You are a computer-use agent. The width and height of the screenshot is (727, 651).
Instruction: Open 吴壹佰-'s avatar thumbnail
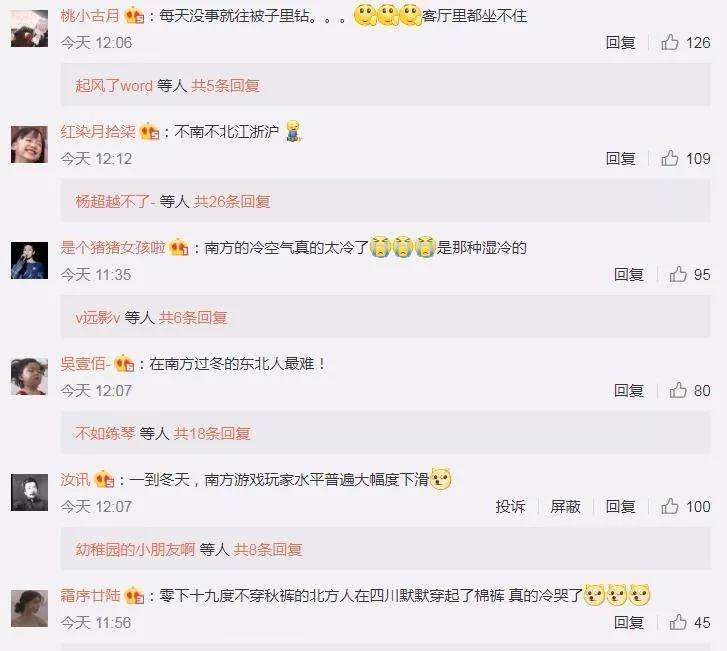click(29, 376)
